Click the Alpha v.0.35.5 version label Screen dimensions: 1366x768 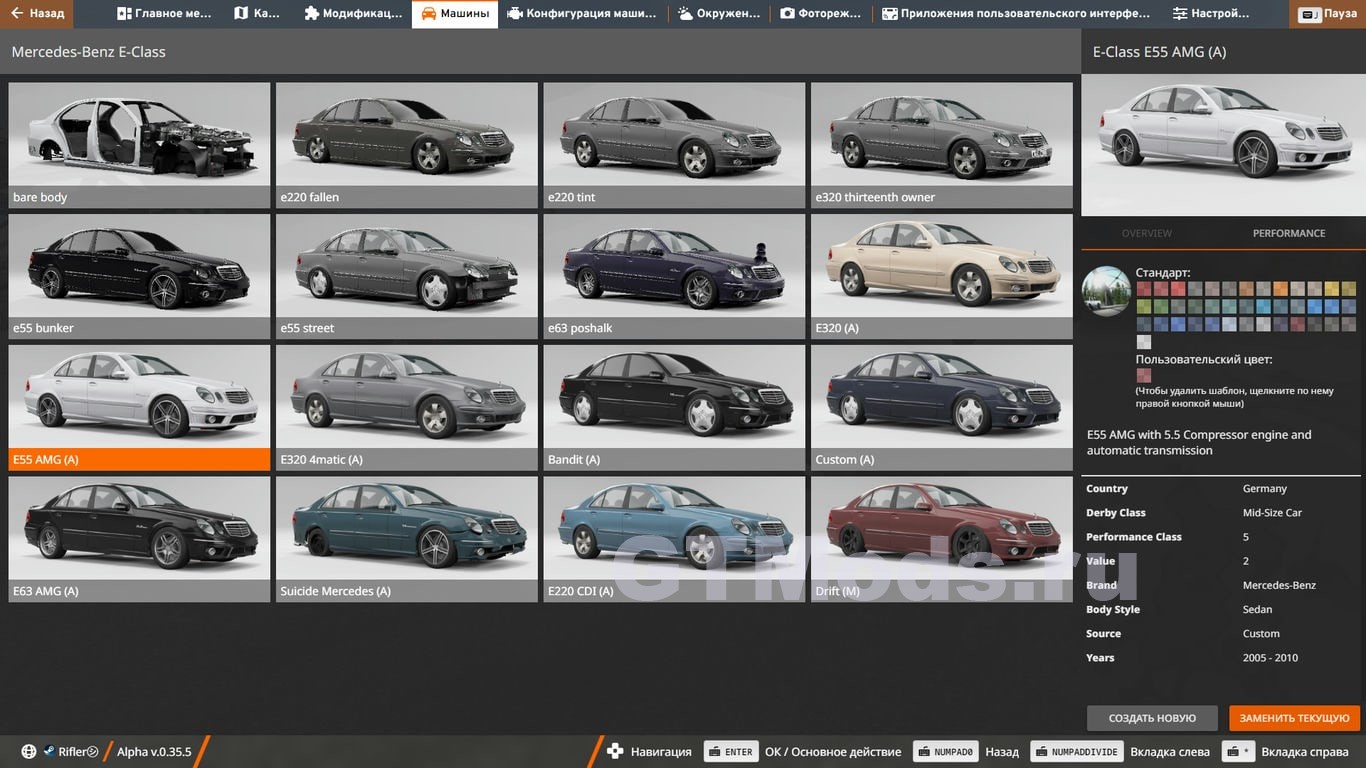(154, 752)
